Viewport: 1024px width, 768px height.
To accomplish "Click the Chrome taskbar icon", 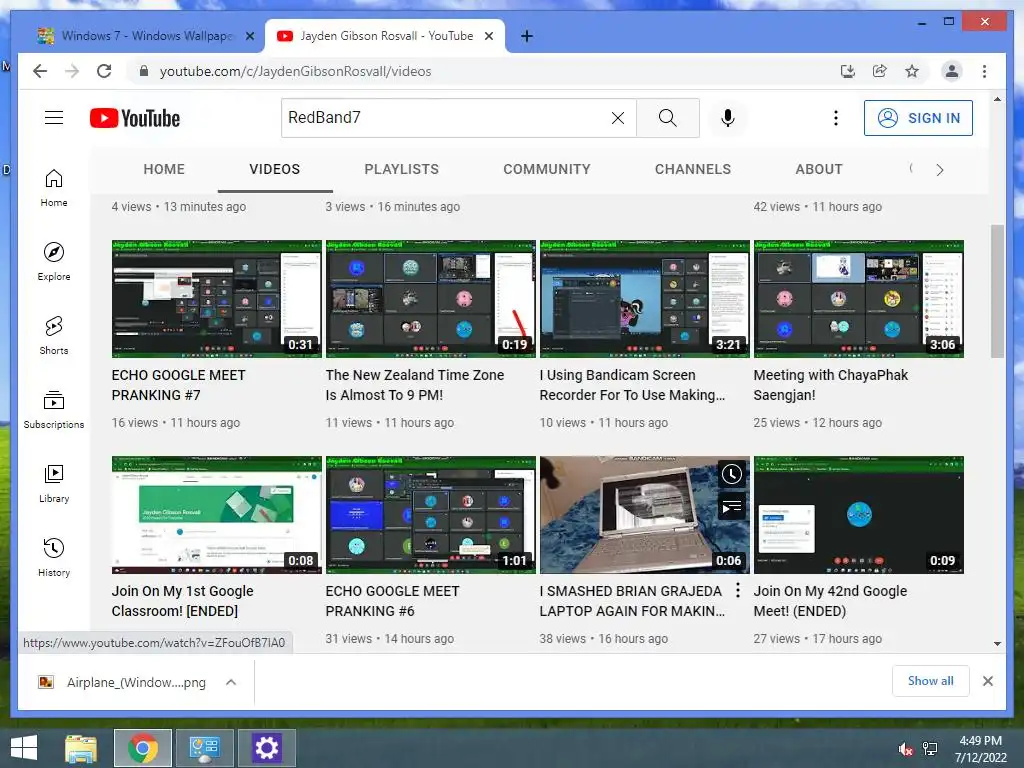I will pos(143,748).
